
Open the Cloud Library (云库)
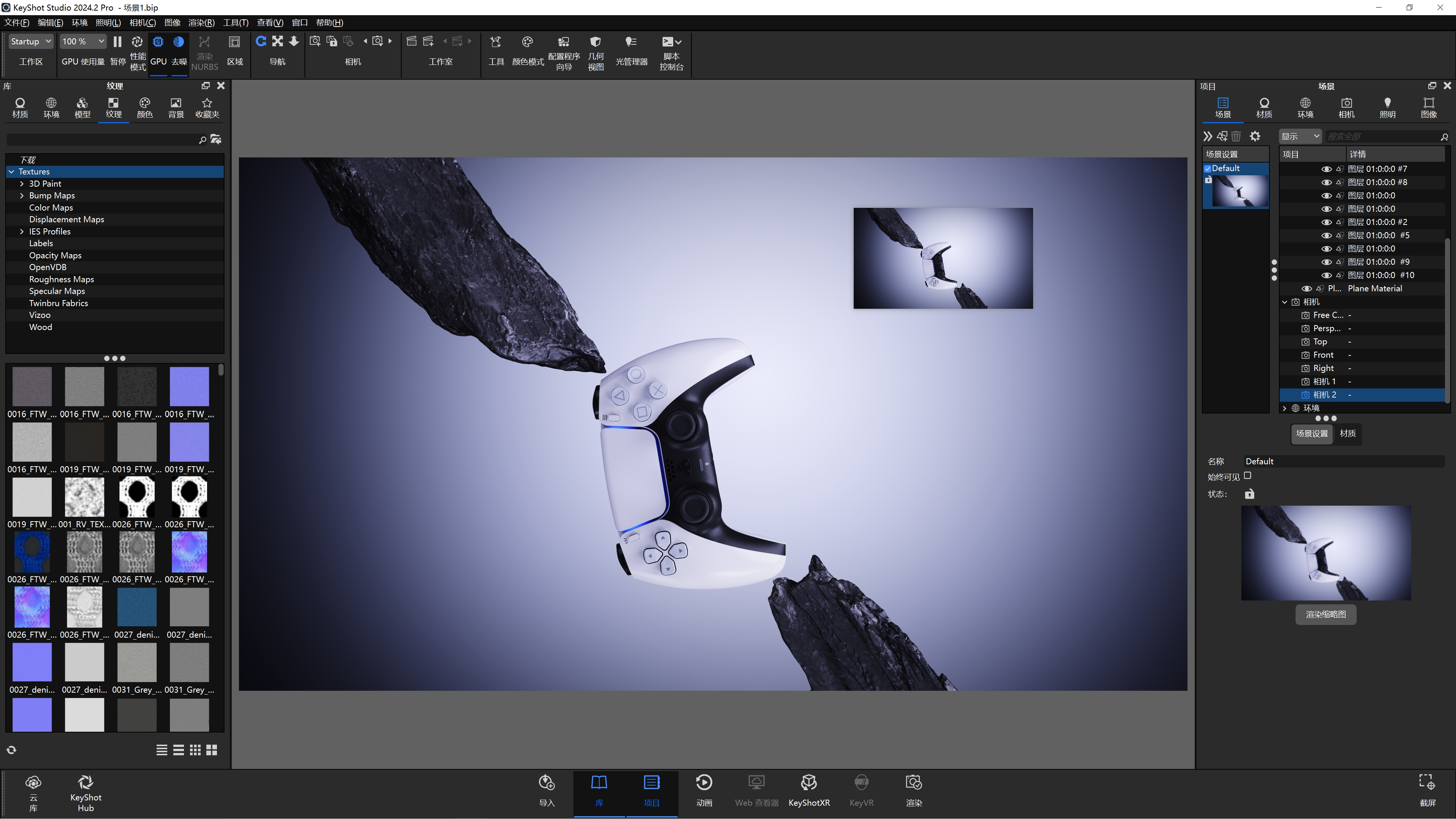tap(33, 793)
